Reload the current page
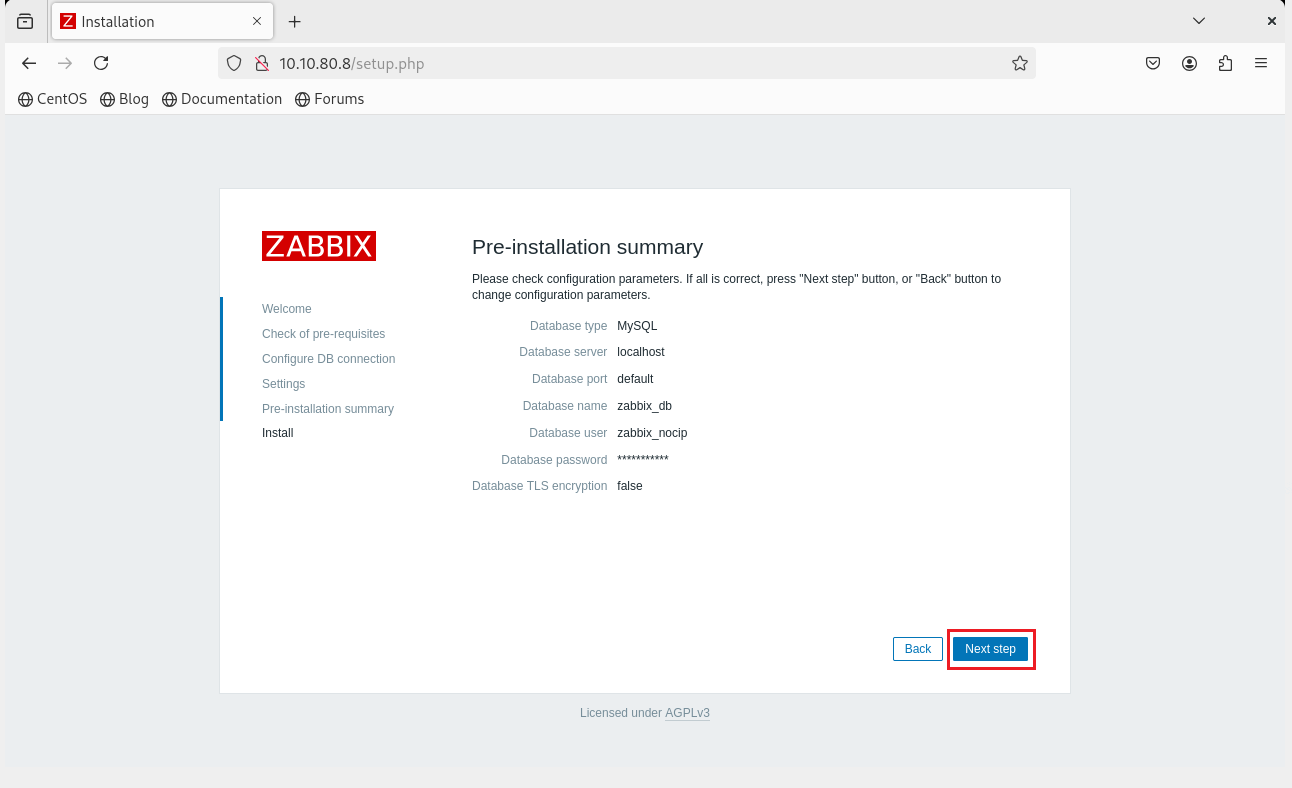The image size is (1292, 788). click(x=101, y=63)
